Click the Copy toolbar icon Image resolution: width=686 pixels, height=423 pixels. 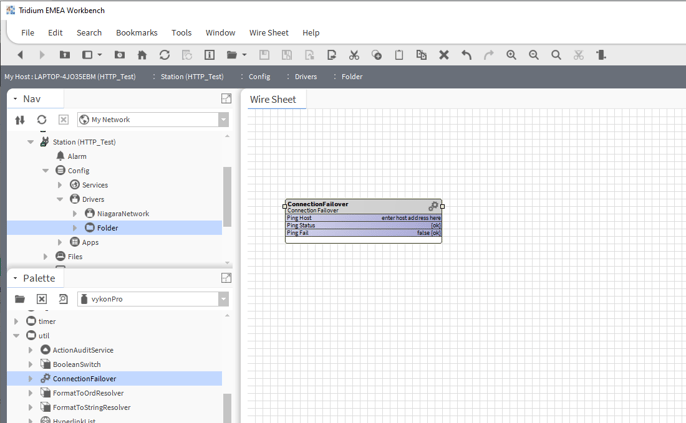376,55
